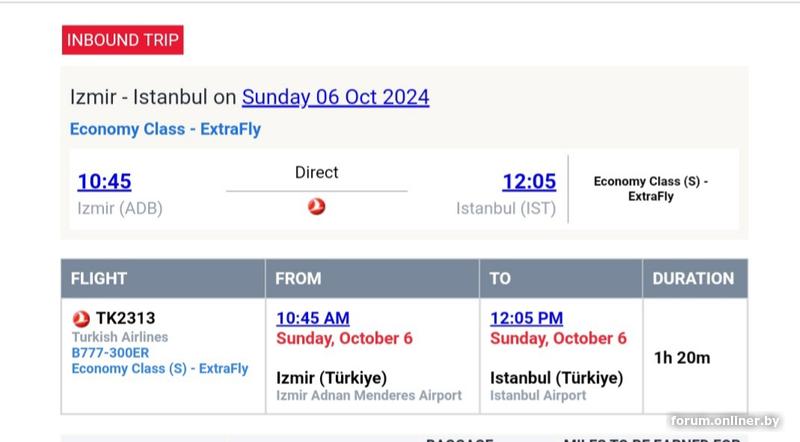Image resolution: width=800 pixels, height=442 pixels.
Task: Select the FLIGHT column header
Action: pyautogui.click(x=99, y=278)
